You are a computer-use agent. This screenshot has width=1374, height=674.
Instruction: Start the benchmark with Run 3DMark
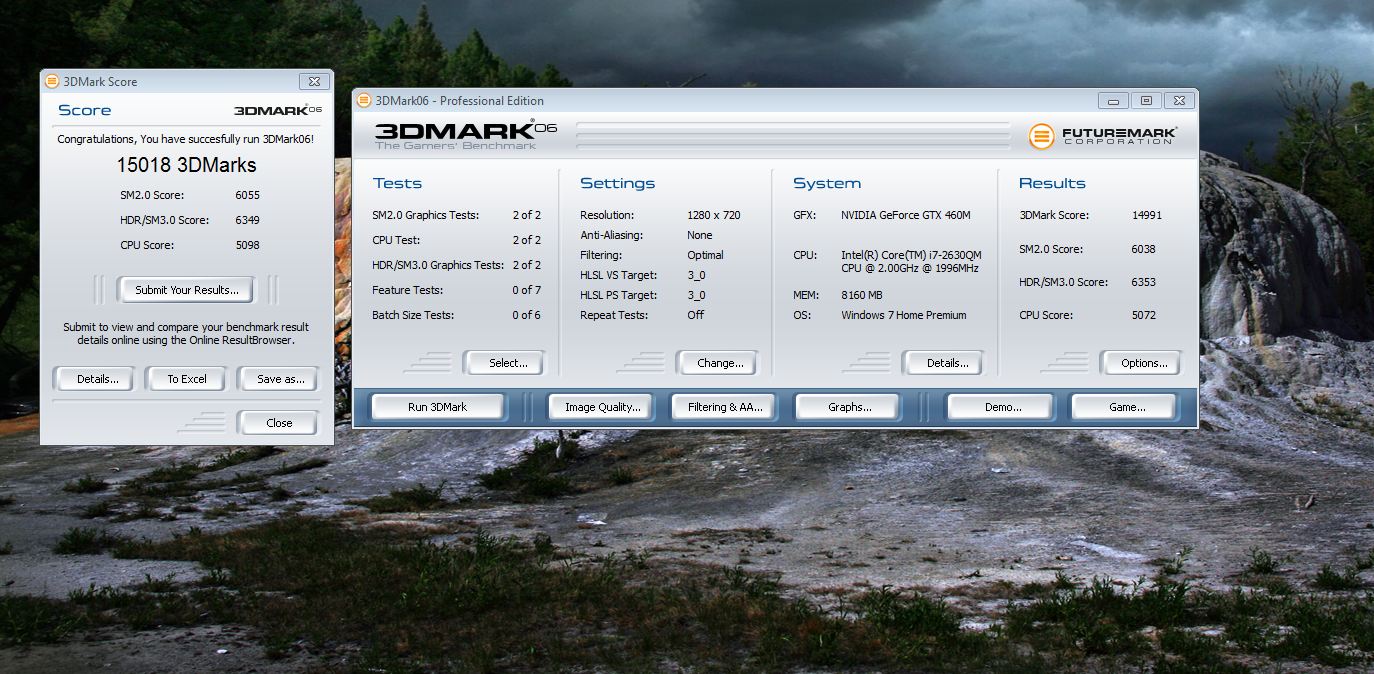coord(437,407)
